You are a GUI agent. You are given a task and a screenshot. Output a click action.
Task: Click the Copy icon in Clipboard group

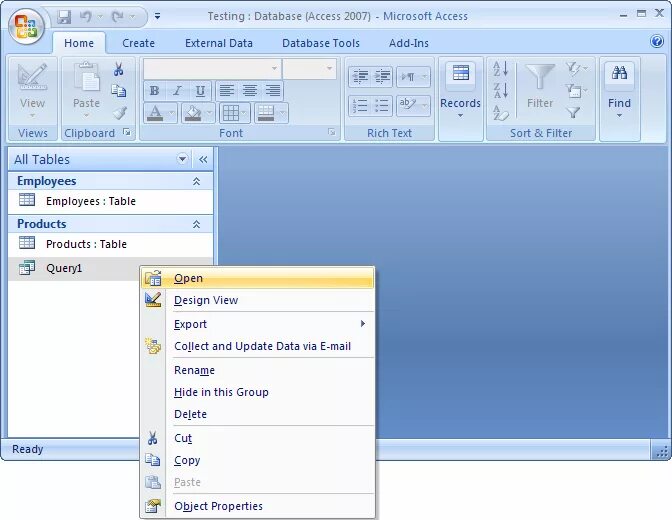(x=119, y=90)
